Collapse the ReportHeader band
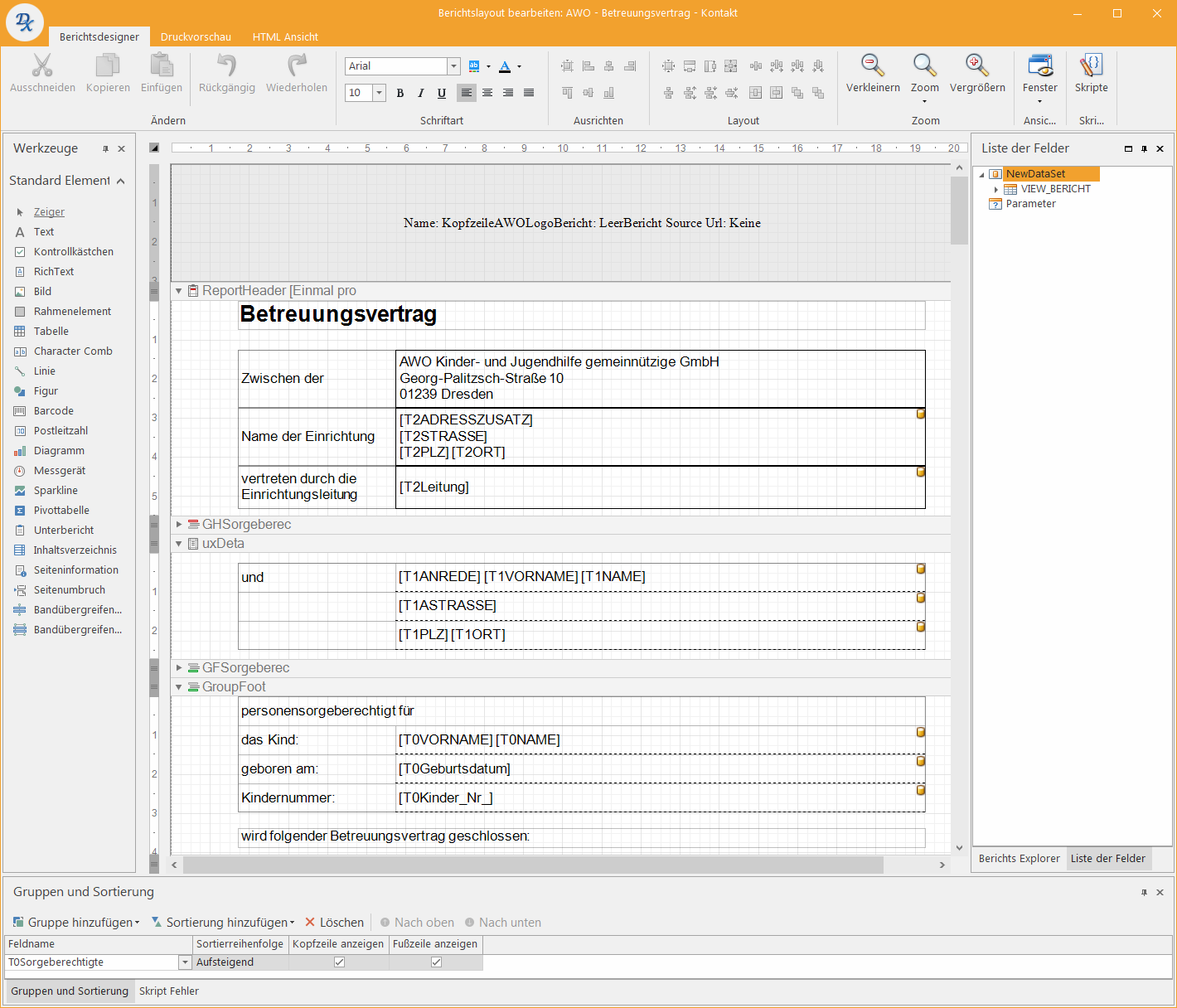Viewport: 1177px width, 1008px height. coord(178,291)
